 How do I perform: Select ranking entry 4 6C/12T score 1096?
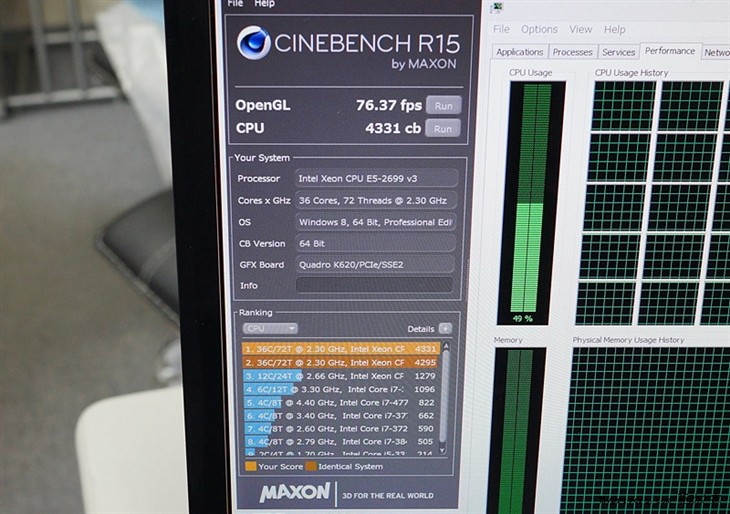340,389
